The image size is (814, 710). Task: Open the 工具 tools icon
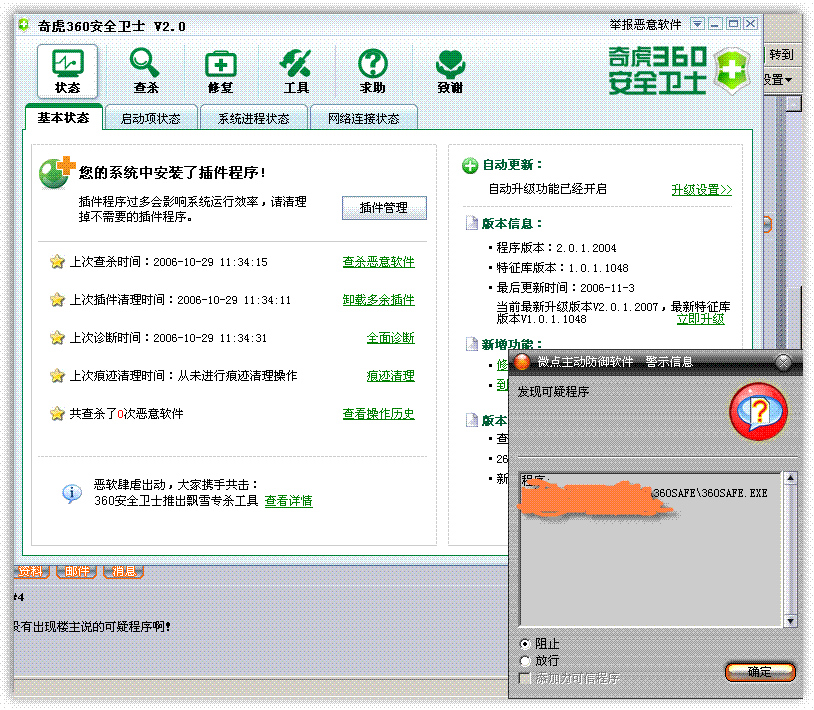click(296, 71)
